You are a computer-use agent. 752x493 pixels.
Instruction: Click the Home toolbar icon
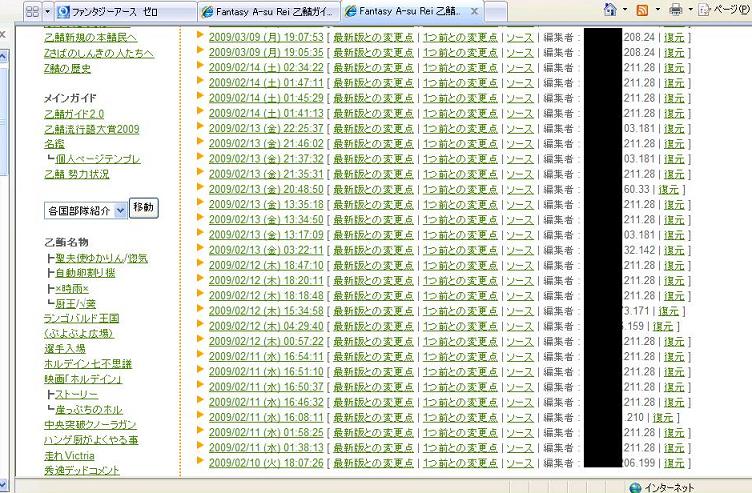pyautogui.click(x=610, y=10)
